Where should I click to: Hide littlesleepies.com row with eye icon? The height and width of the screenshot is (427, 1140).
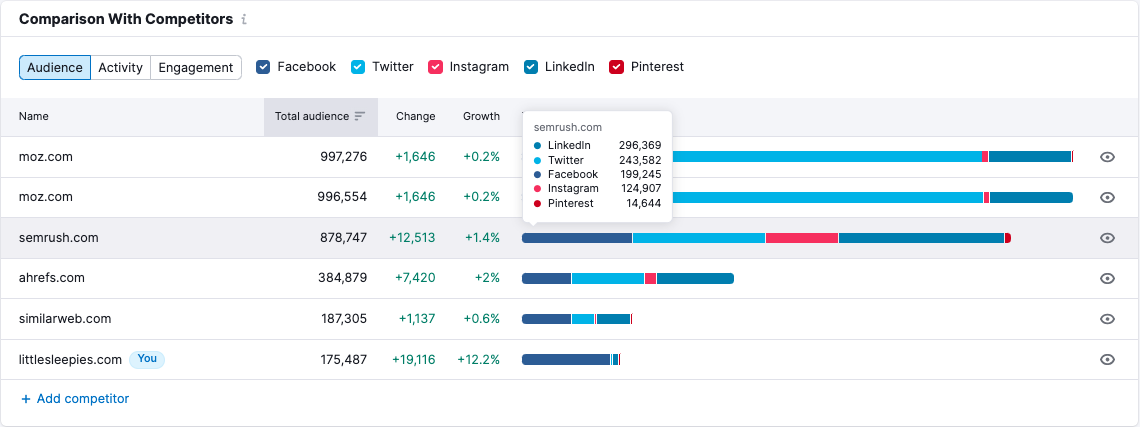point(1107,359)
